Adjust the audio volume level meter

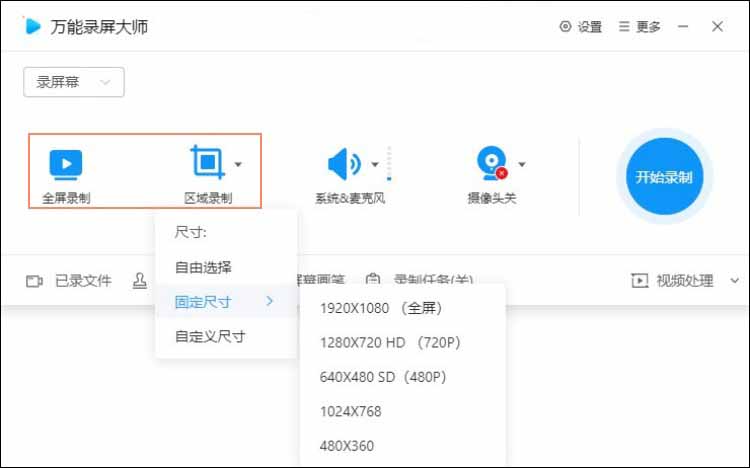389,164
